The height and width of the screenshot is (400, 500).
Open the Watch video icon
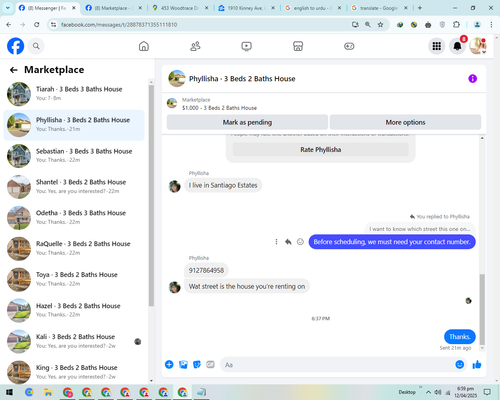point(246,46)
